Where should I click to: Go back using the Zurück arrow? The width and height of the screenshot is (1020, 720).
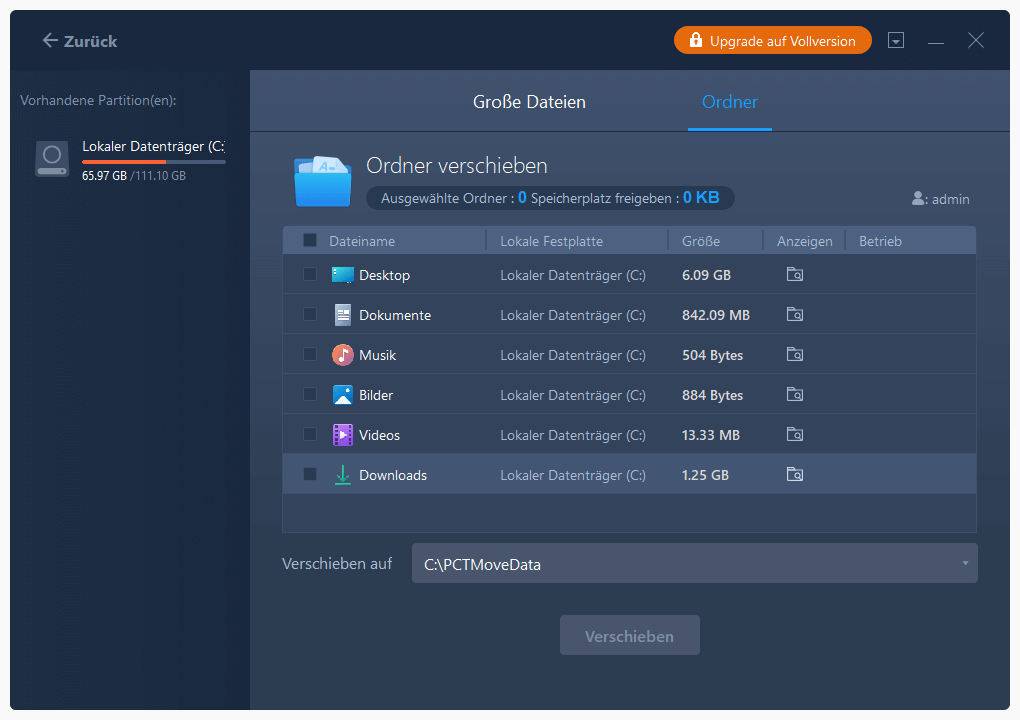pyautogui.click(x=79, y=41)
